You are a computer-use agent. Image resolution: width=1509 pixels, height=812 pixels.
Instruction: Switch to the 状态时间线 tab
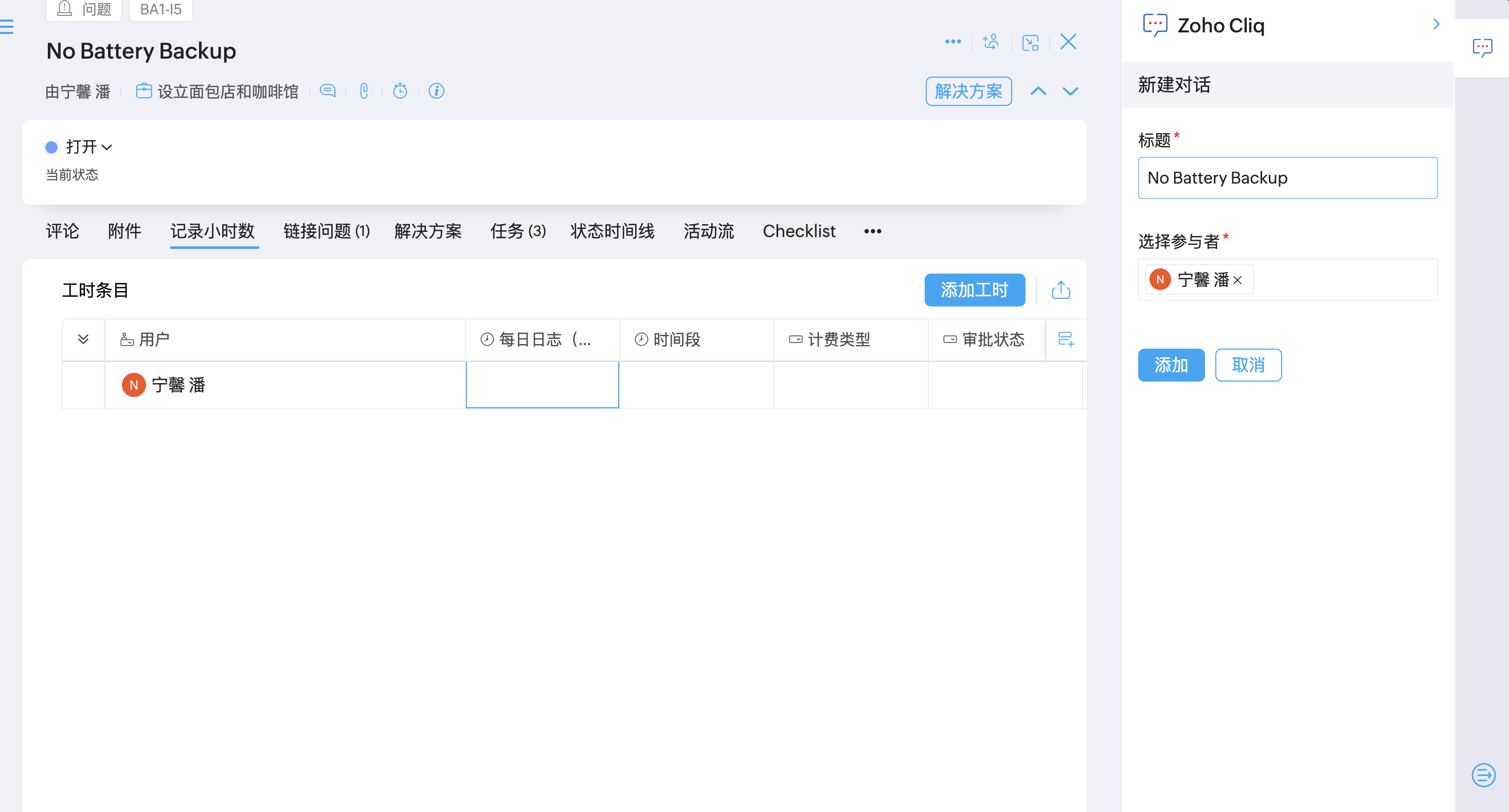[612, 231]
